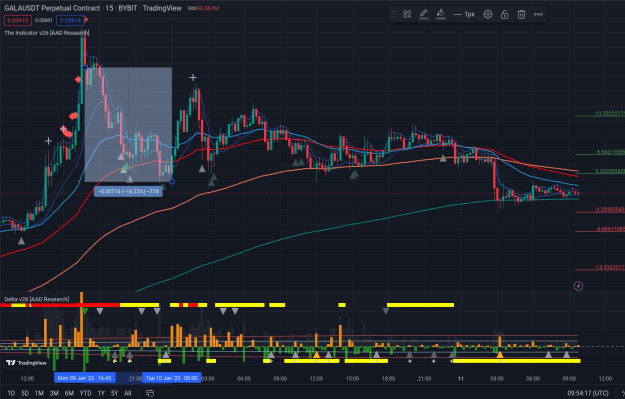Click the buy price 0.03914 button
Screen dimensions: 625x399
tap(71, 20)
